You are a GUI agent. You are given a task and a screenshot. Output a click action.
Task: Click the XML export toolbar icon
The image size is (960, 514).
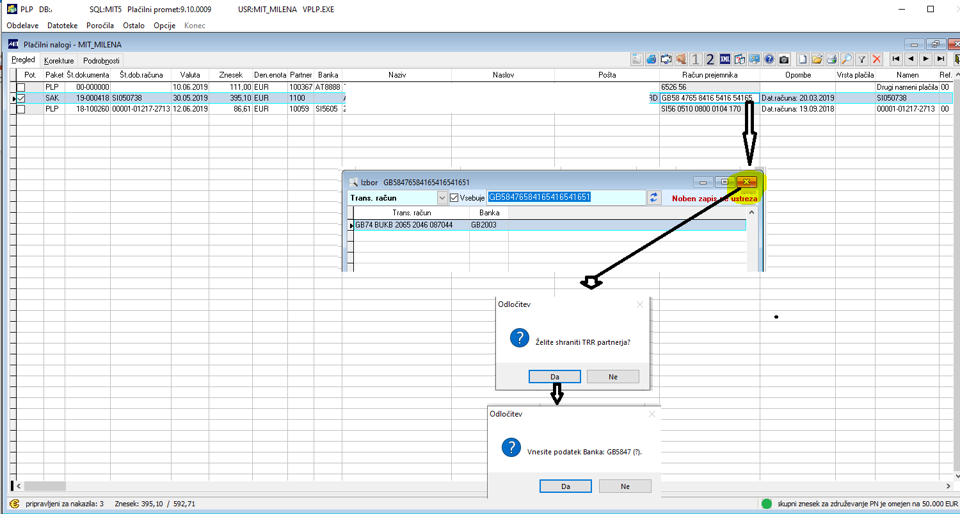point(725,59)
